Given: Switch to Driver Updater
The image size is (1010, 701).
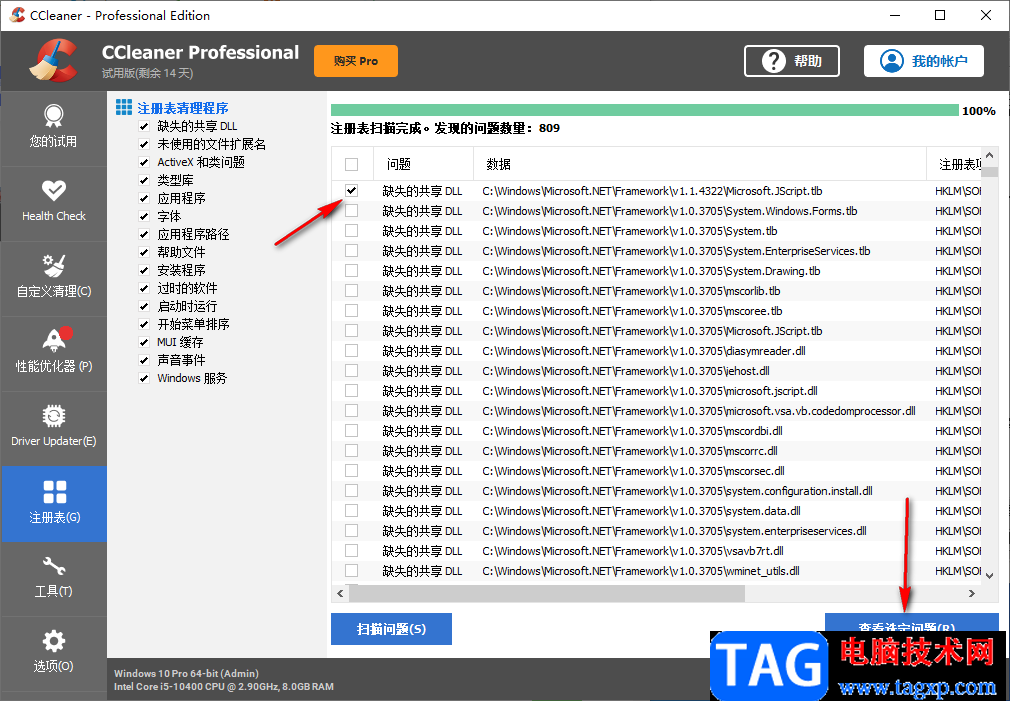Looking at the screenshot, I should point(54,427).
